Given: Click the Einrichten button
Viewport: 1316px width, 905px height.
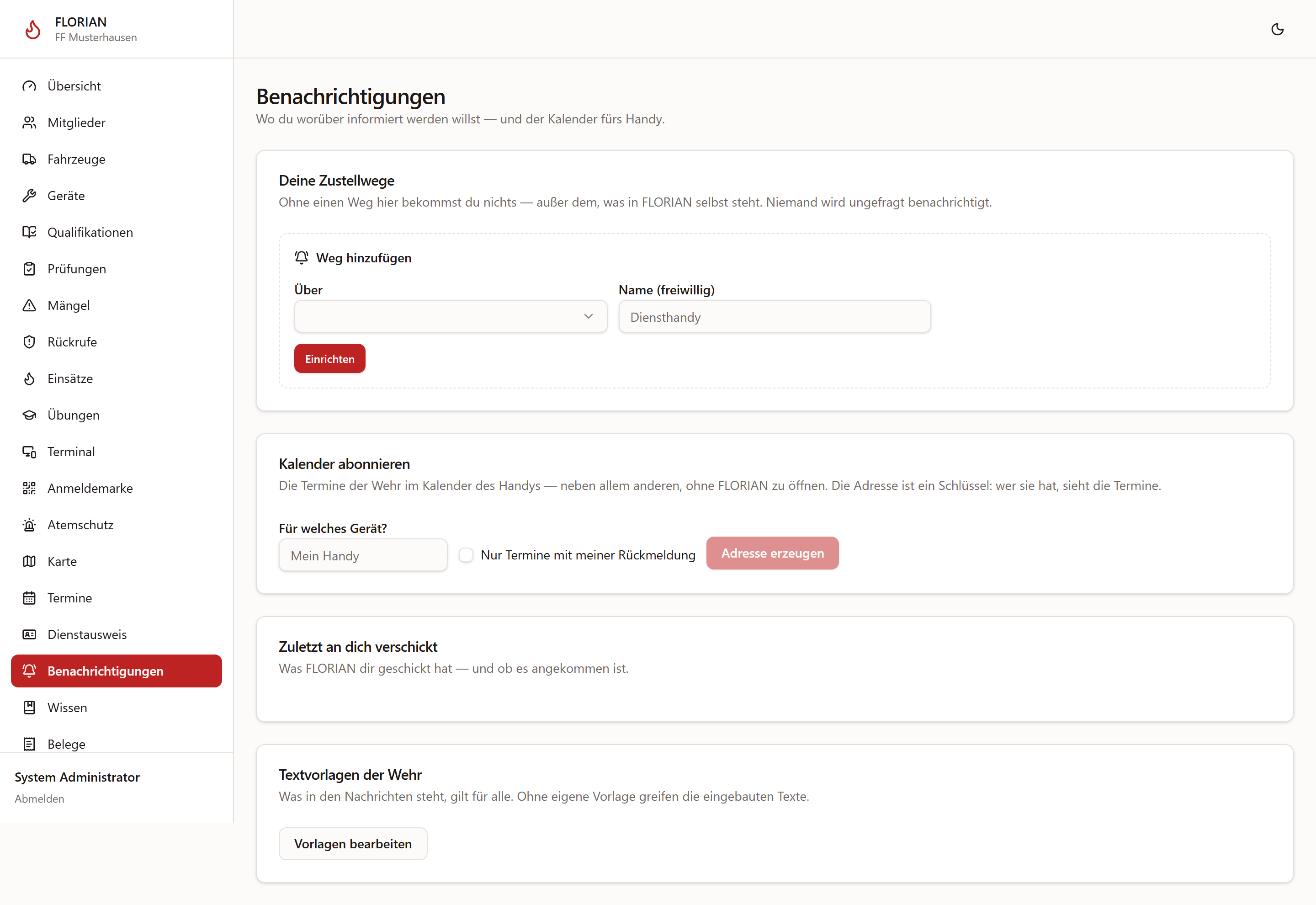Looking at the screenshot, I should 330,358.
